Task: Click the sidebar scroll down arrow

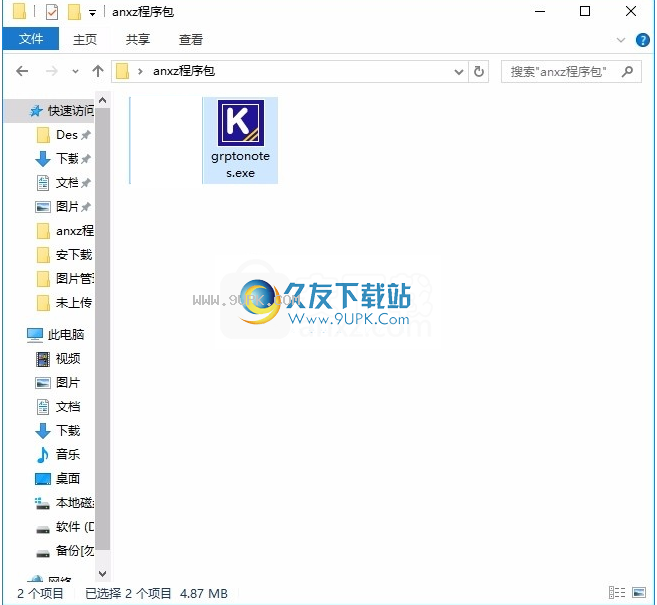Action: [103, 573]
